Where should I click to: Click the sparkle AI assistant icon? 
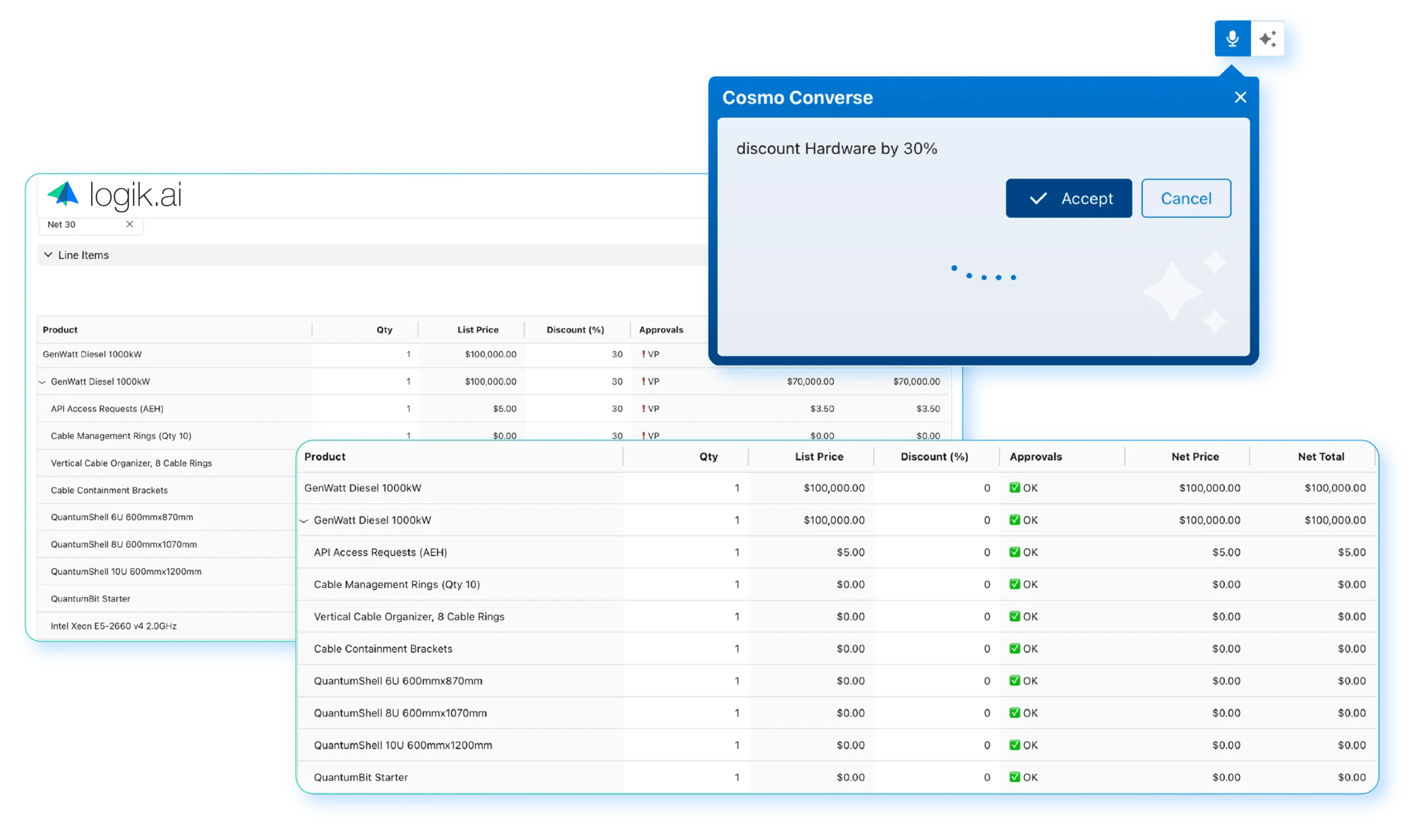click(1267, 39)
